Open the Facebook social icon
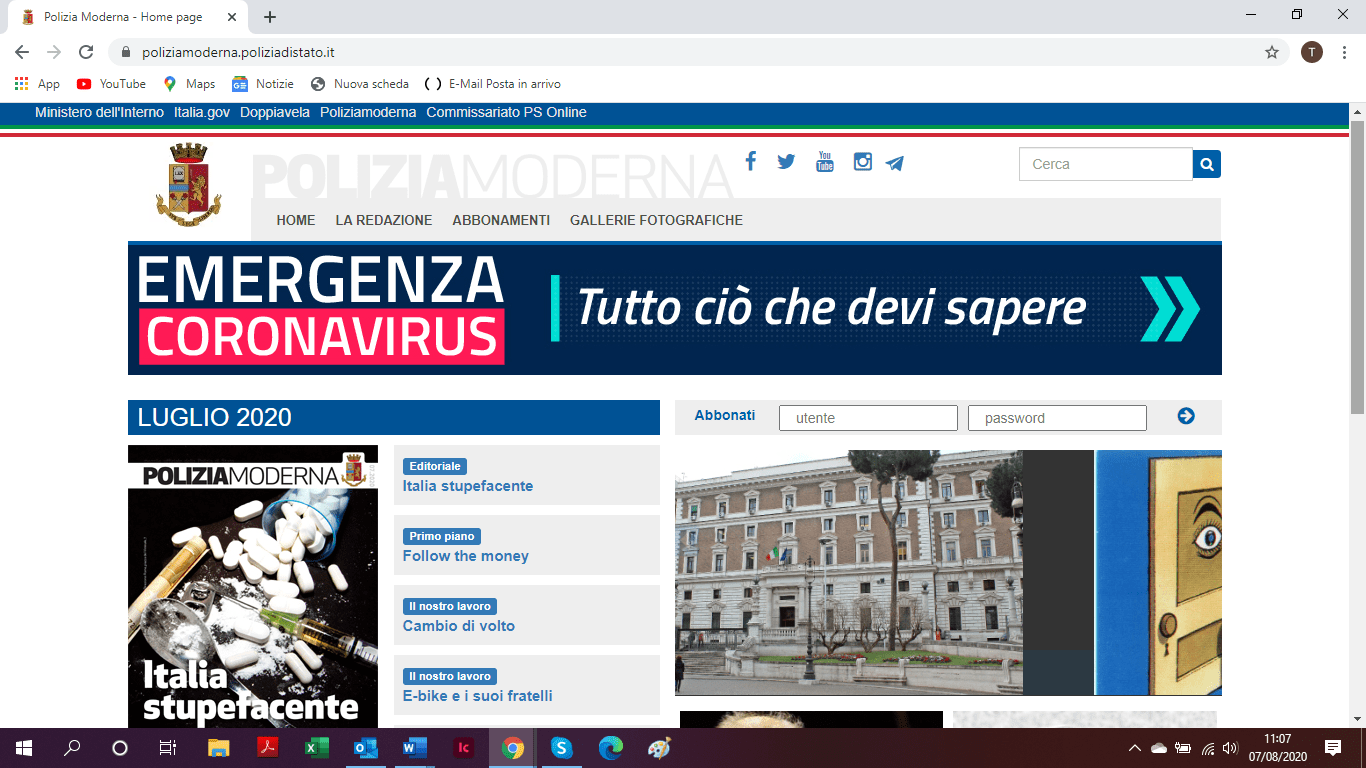1366x768 pixels. (x=751, y=161)
